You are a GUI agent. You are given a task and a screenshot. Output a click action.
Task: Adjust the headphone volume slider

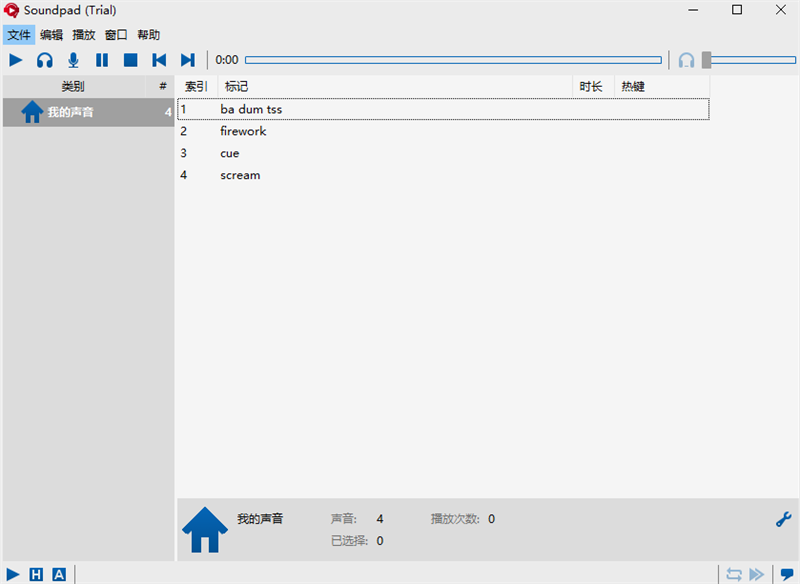[x=707, y=60]
